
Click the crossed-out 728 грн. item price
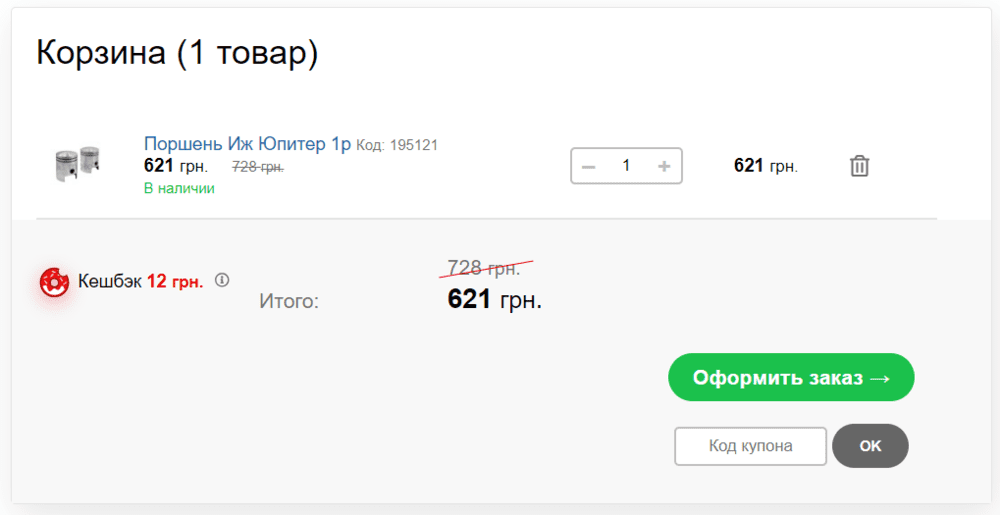pos(258,166)
